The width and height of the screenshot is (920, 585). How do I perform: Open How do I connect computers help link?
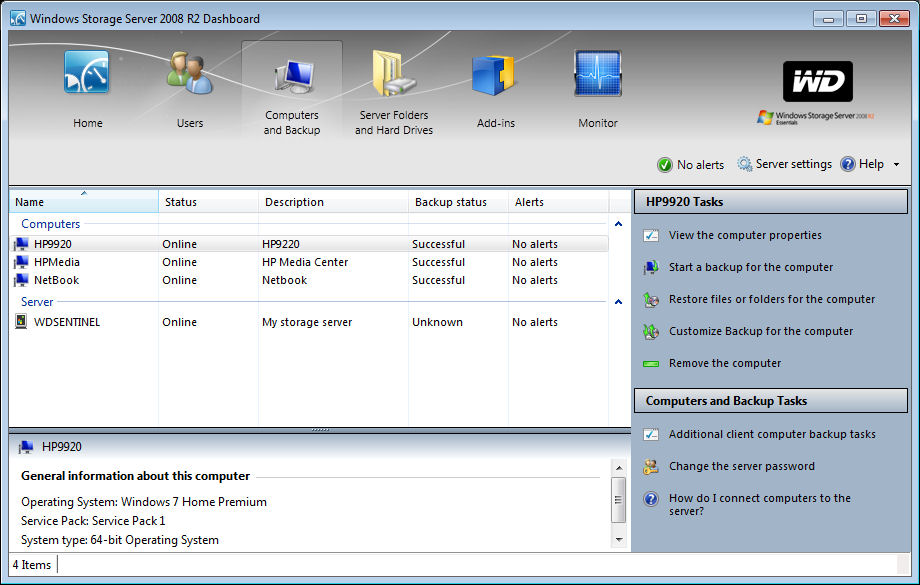tap(760, 505)
